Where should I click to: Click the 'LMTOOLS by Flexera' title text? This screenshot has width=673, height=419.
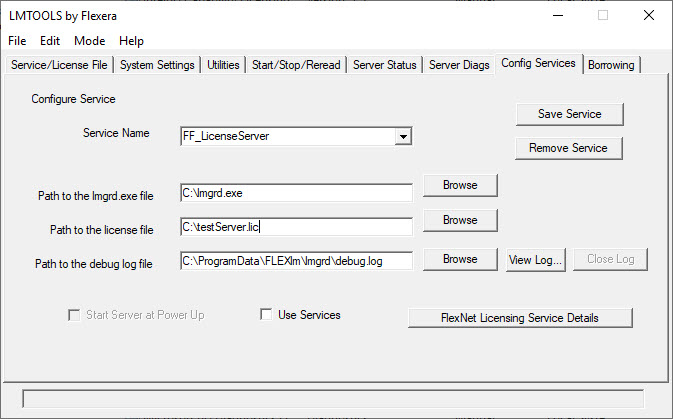click(x=63, y=16)
